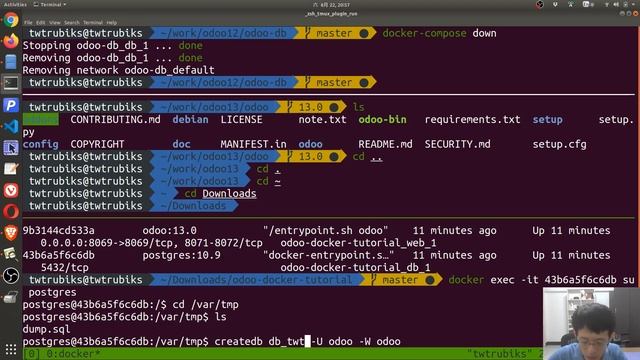Click 'Removing network odoo-db_default' line
The height and width of the screenshot is (360, 640).
click(118, 70)
